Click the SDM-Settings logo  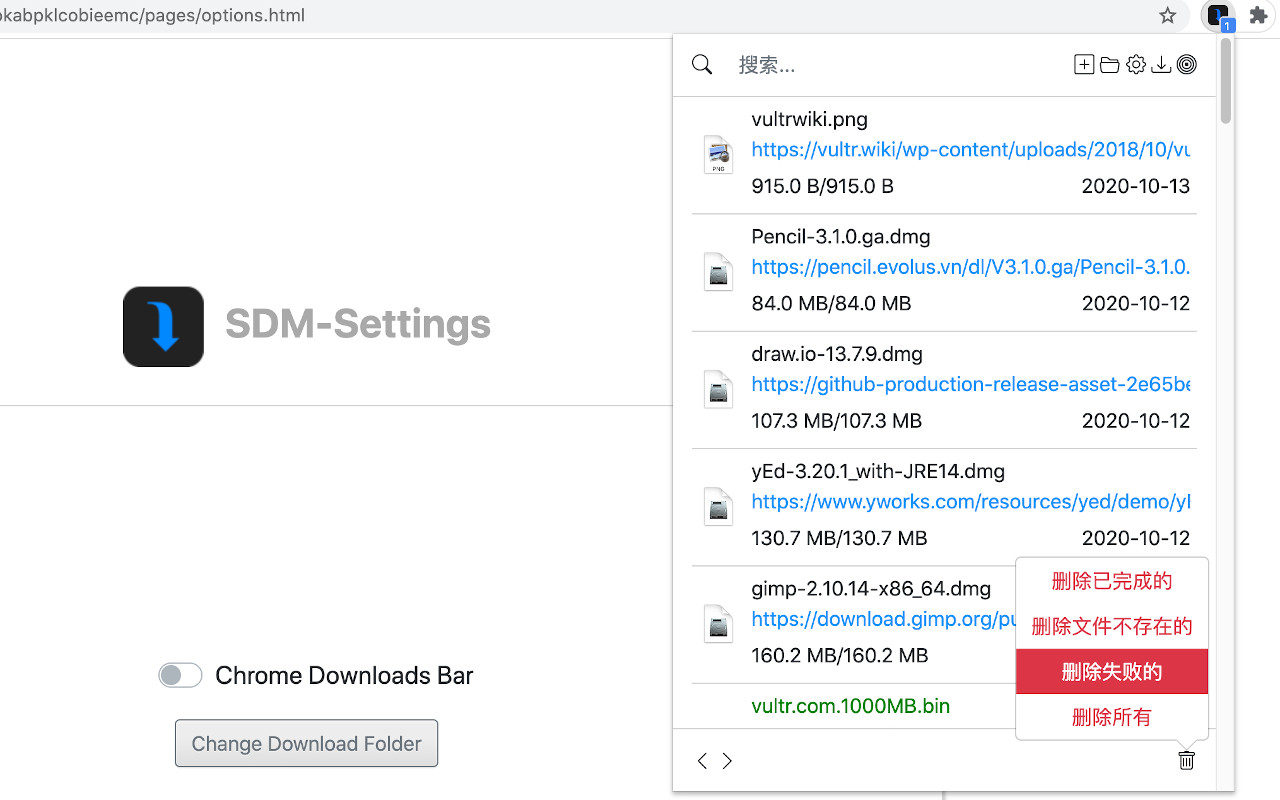(163, 326)
